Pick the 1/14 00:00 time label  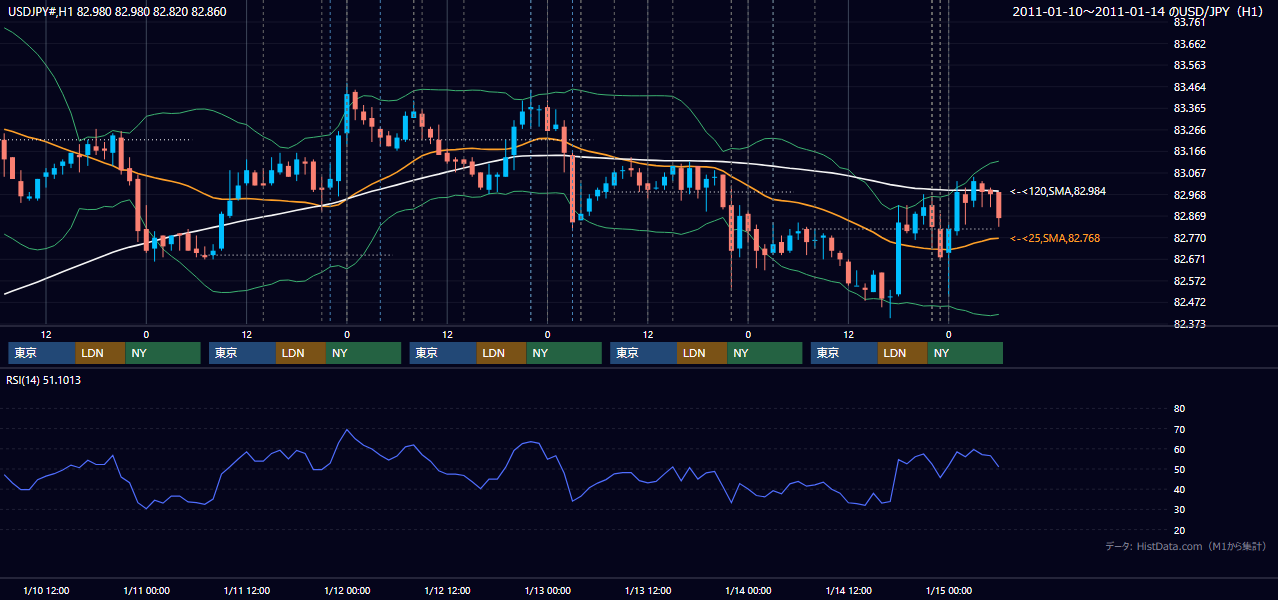coord(747,590)
